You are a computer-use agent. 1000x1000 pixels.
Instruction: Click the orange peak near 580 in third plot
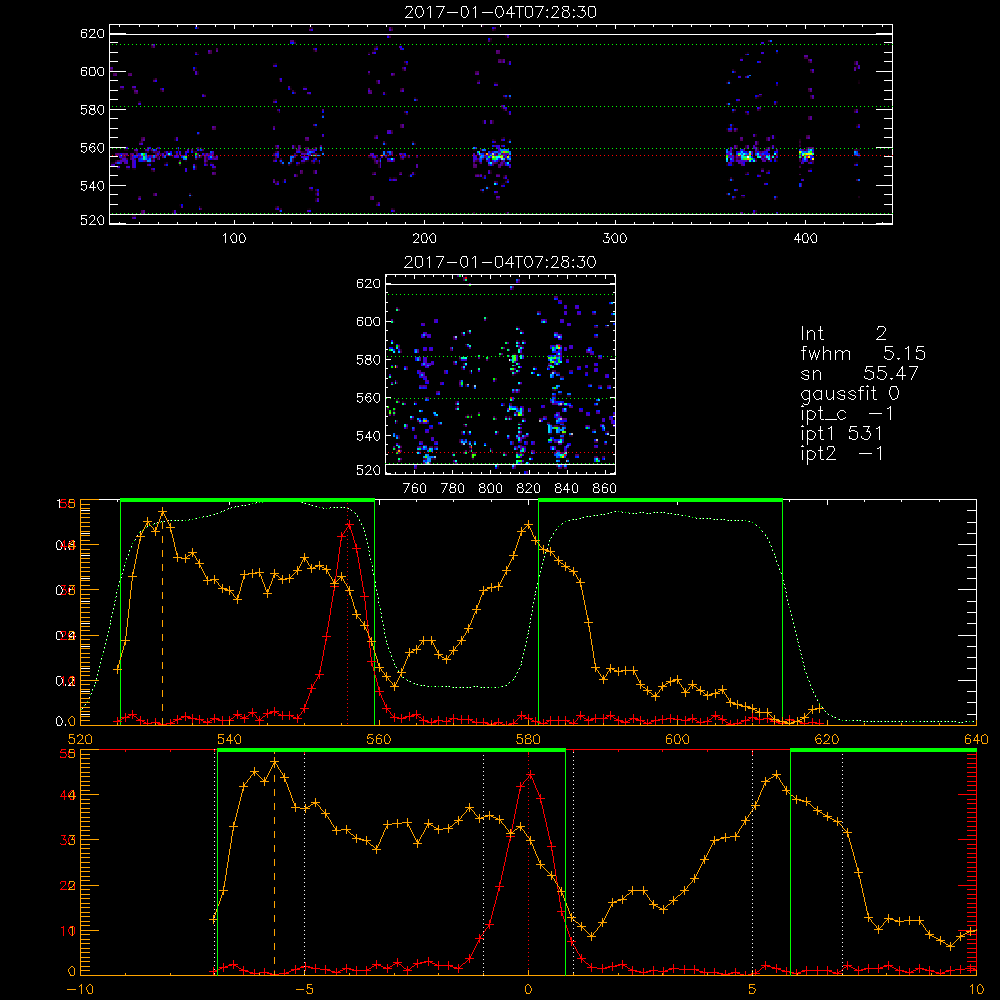[x=527, y=525]
